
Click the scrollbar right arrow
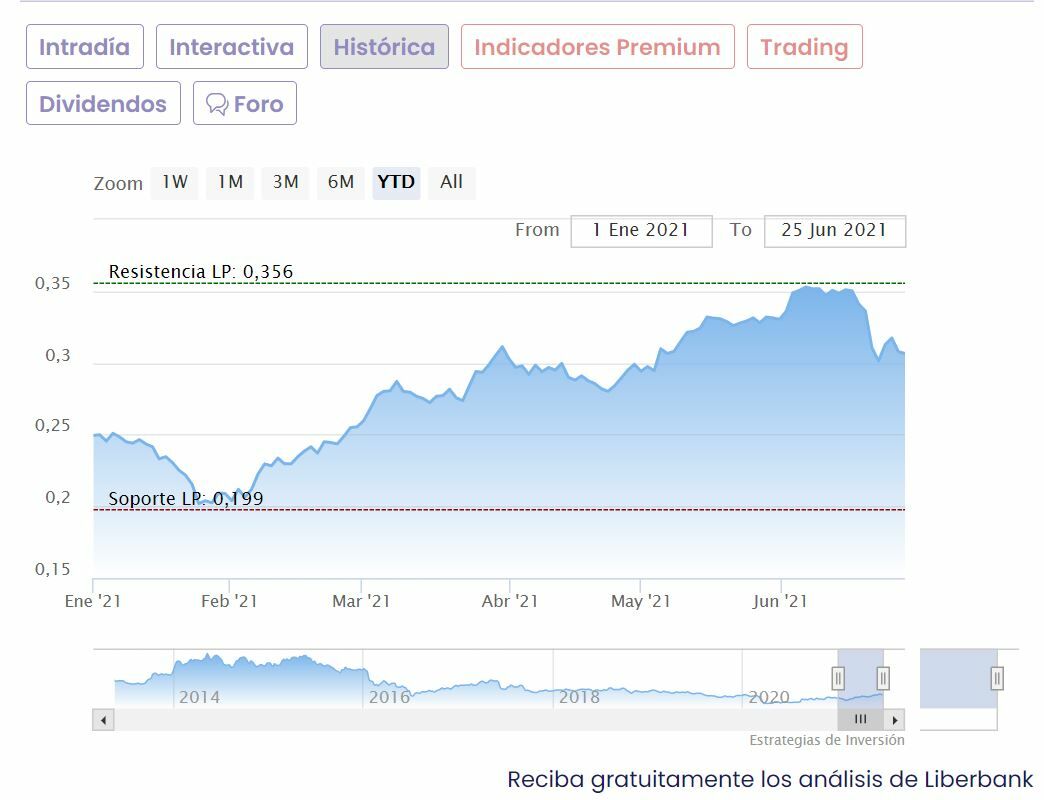(895, 720)
